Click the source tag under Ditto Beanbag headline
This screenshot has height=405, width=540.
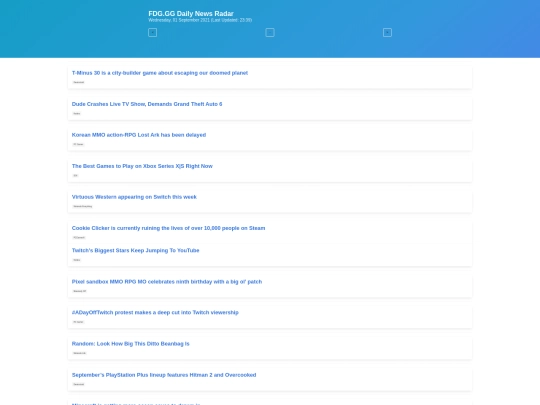point(80,353)
